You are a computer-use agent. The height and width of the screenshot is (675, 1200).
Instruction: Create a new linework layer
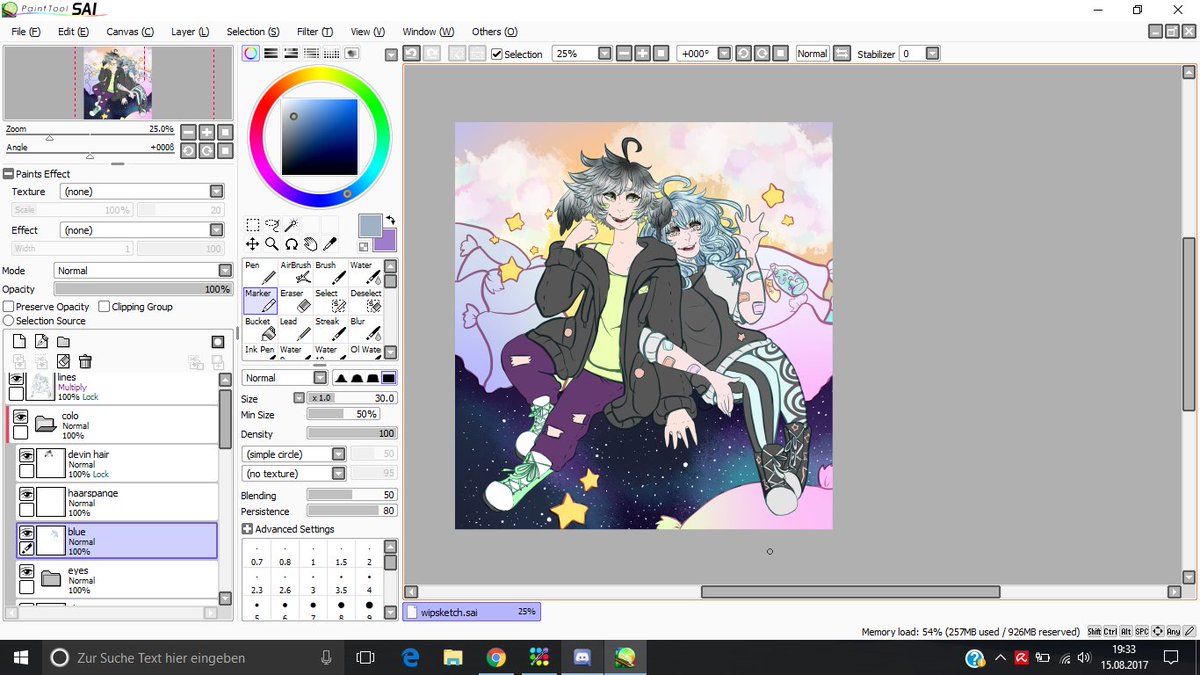41,342
